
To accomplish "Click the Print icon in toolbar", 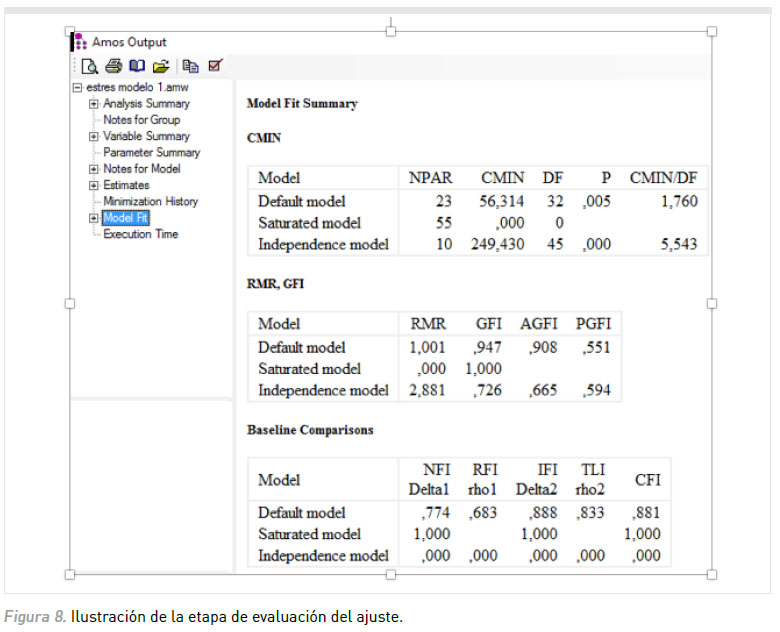I will pos(113,66).
